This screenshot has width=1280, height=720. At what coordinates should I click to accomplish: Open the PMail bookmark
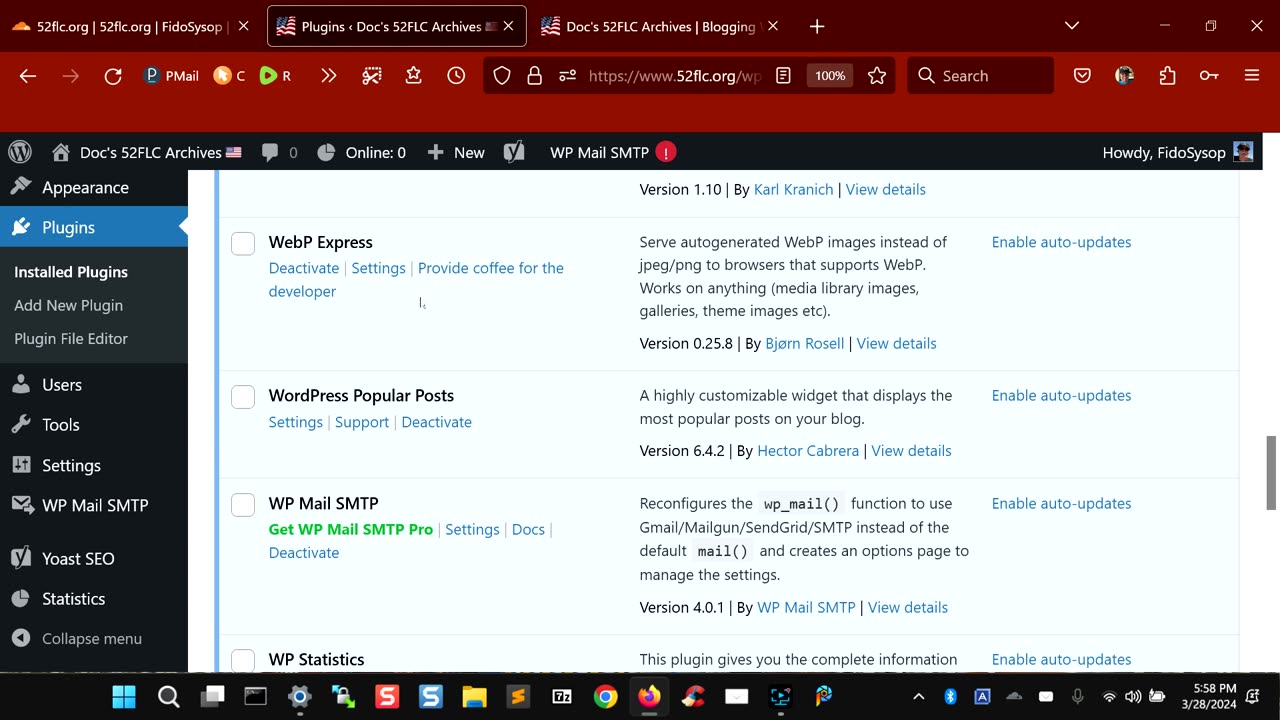click(x=171, y=76)
